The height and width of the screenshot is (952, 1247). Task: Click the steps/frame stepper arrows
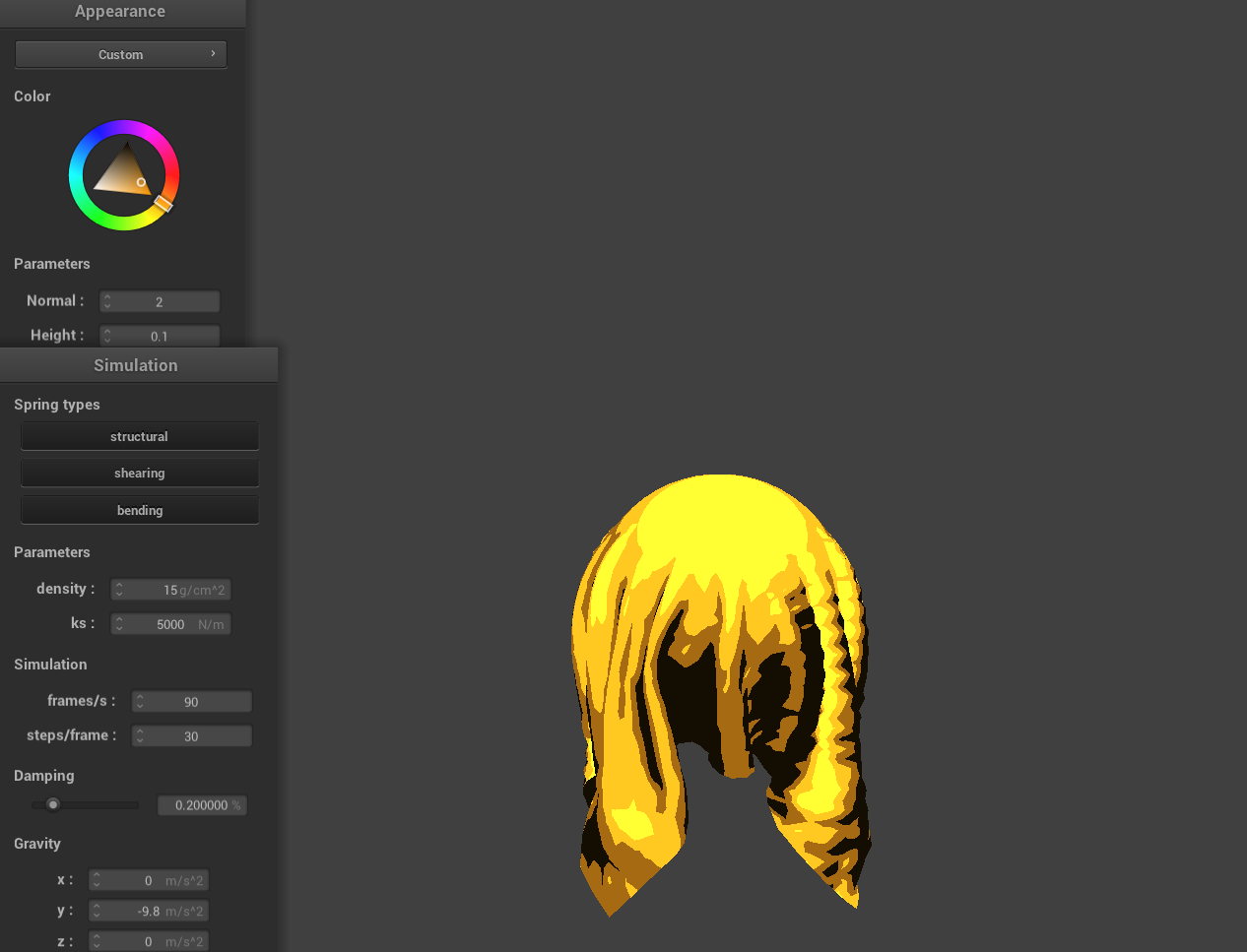pos(140,736)
